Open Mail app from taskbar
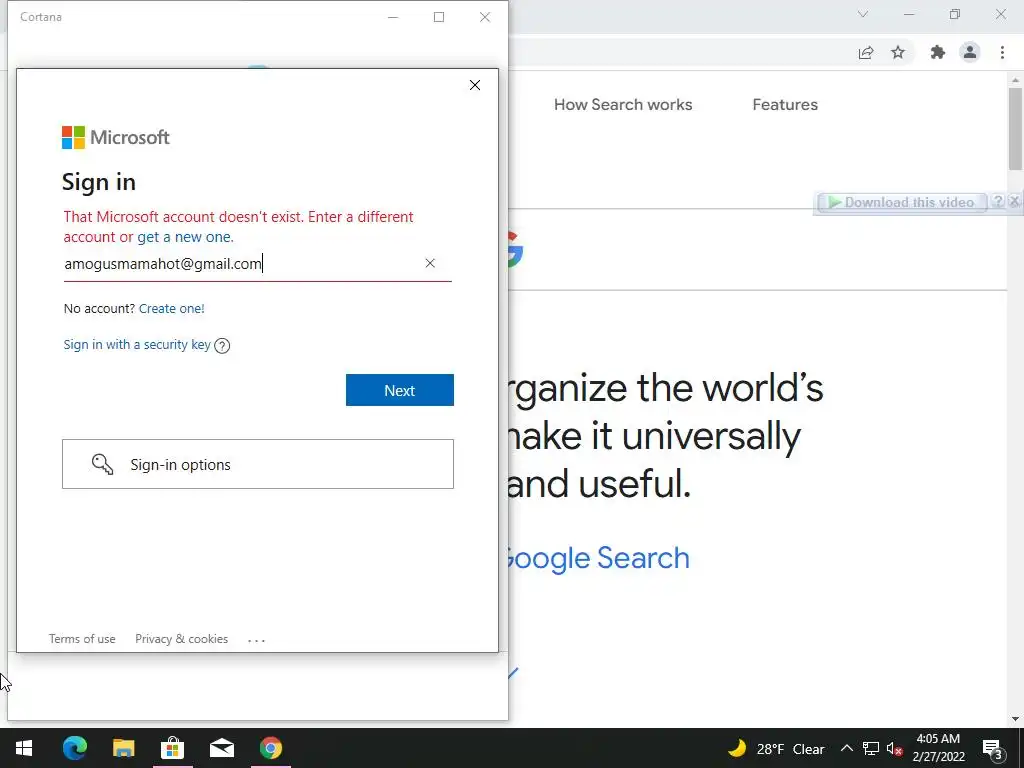 221,748
